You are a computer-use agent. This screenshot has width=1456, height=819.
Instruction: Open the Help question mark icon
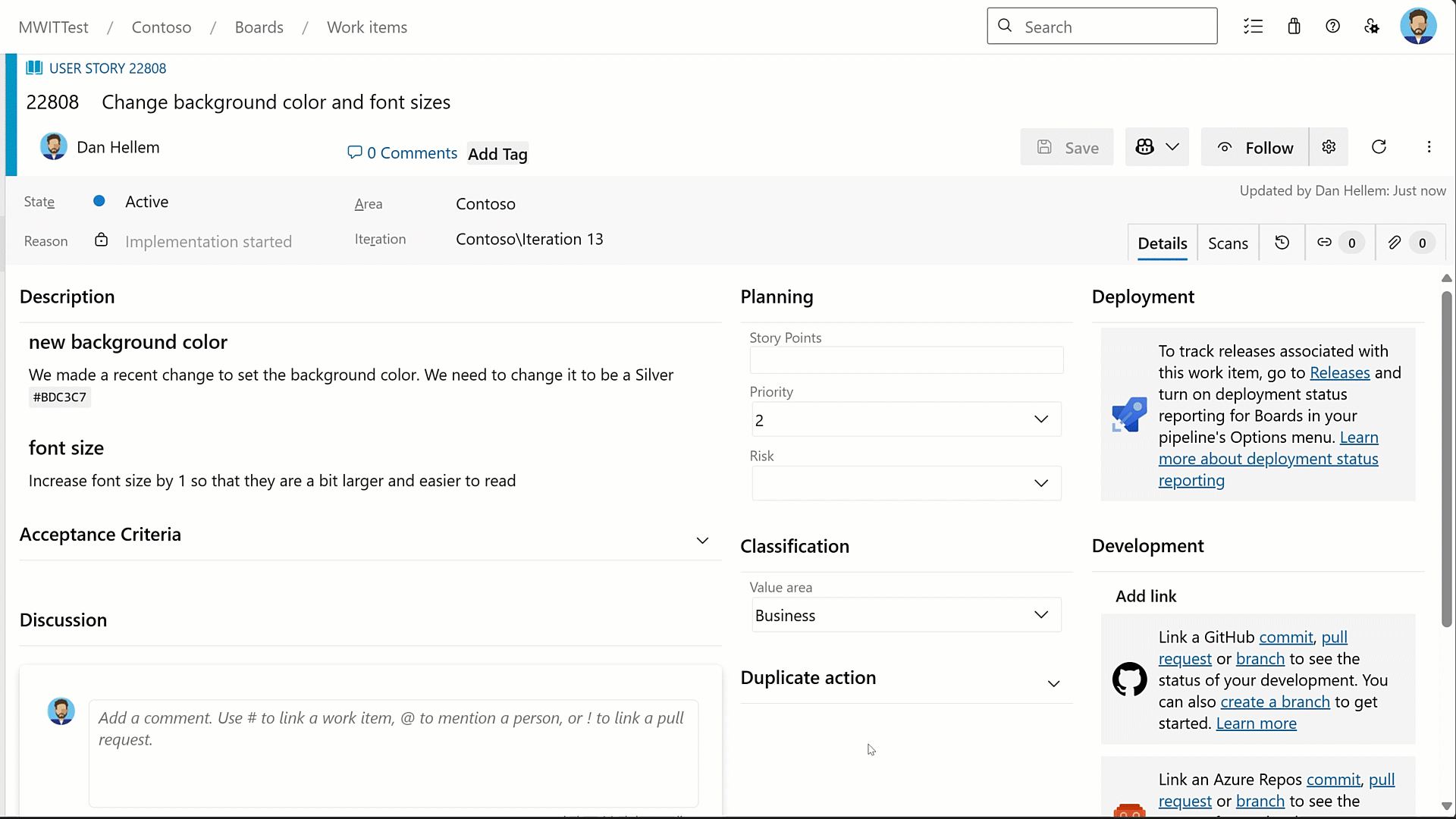[1332, 27]
